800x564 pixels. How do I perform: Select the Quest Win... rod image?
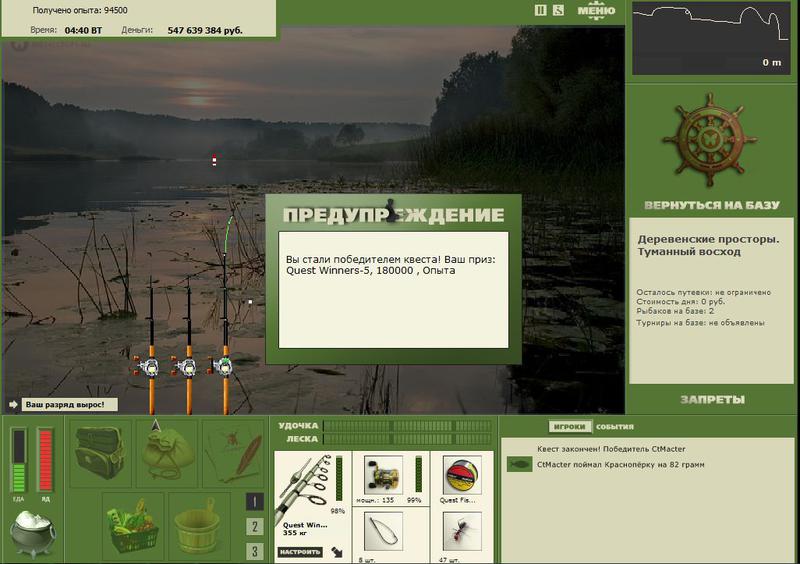(x=306, y=486)
